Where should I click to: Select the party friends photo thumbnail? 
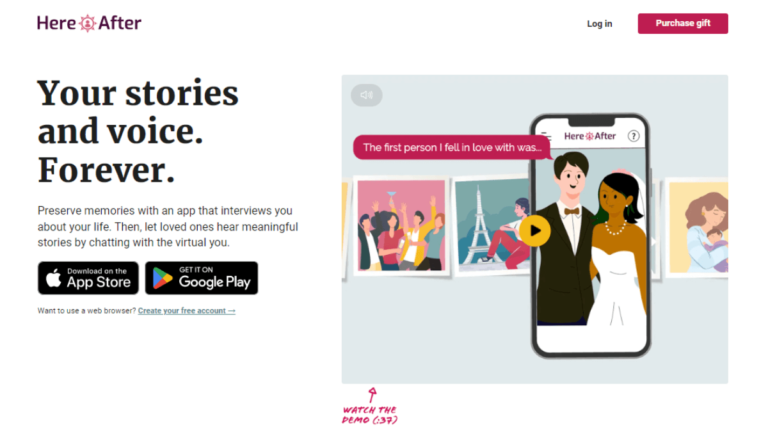(x=401, y=225)
